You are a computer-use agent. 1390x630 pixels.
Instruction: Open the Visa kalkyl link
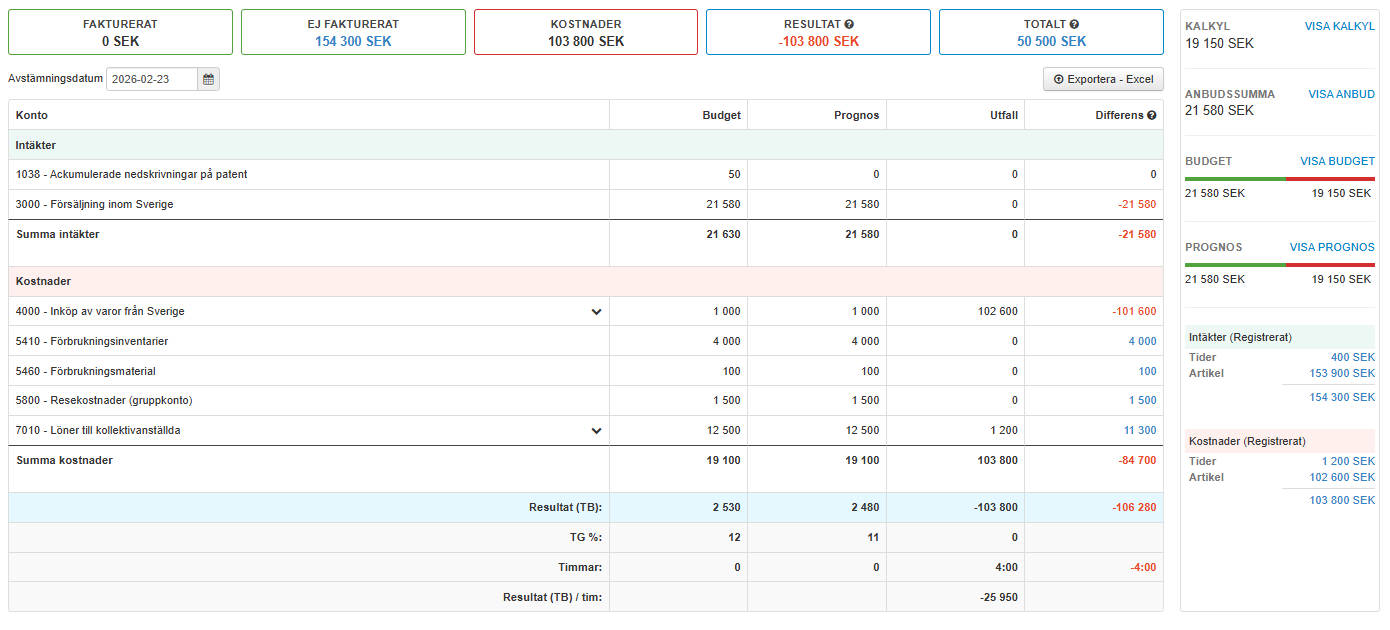[1339, 26]
